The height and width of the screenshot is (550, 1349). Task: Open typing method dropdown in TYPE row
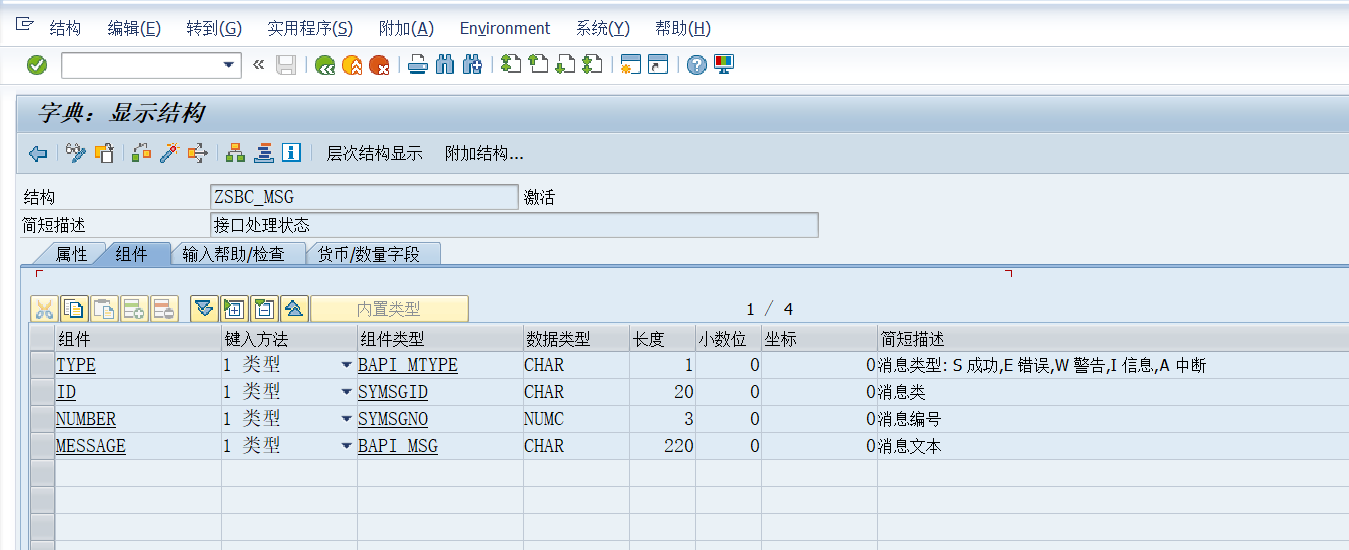(x=346, y=365)
